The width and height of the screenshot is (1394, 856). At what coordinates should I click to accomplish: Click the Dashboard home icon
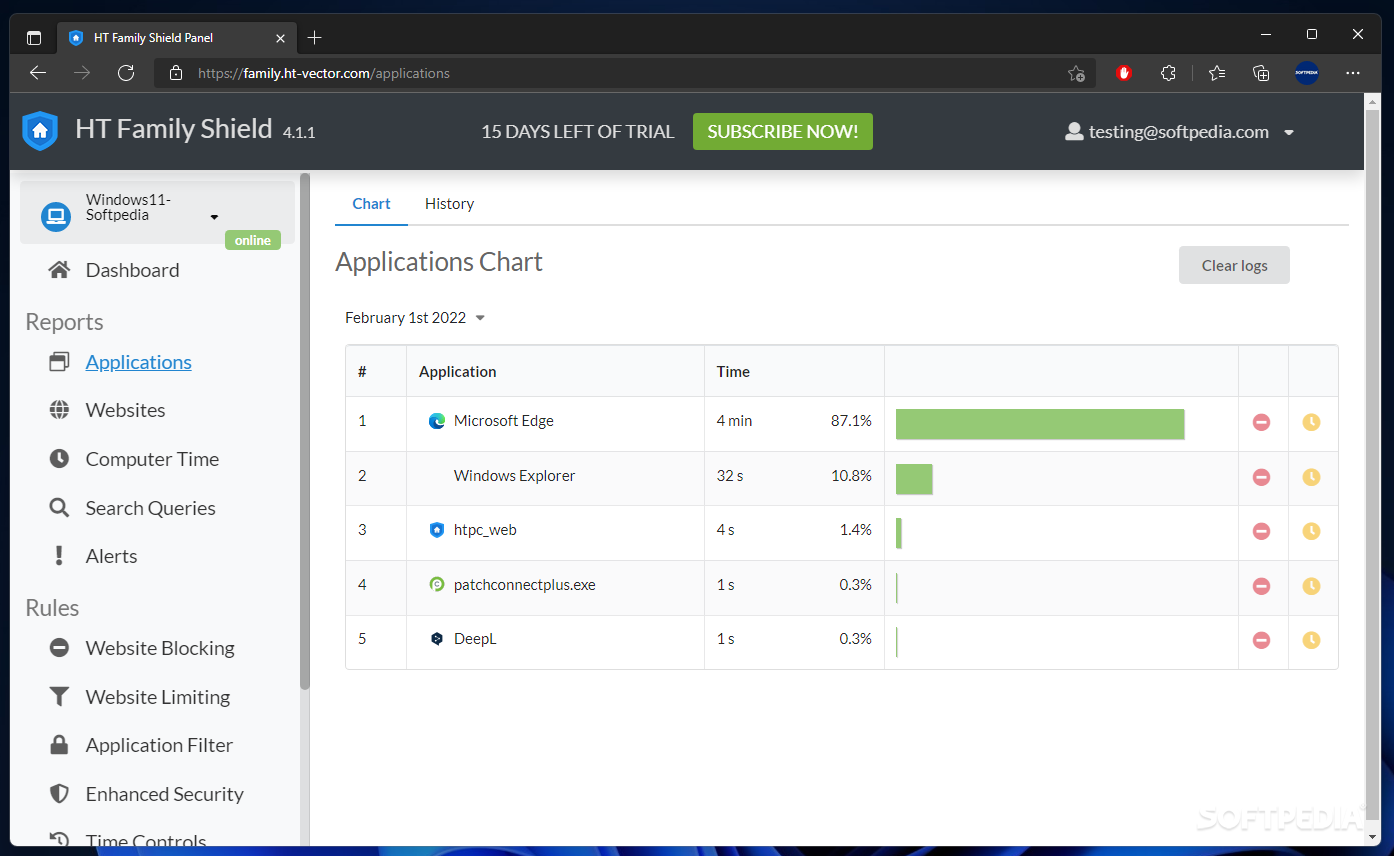pyautogui.click(x=59, y=270)
